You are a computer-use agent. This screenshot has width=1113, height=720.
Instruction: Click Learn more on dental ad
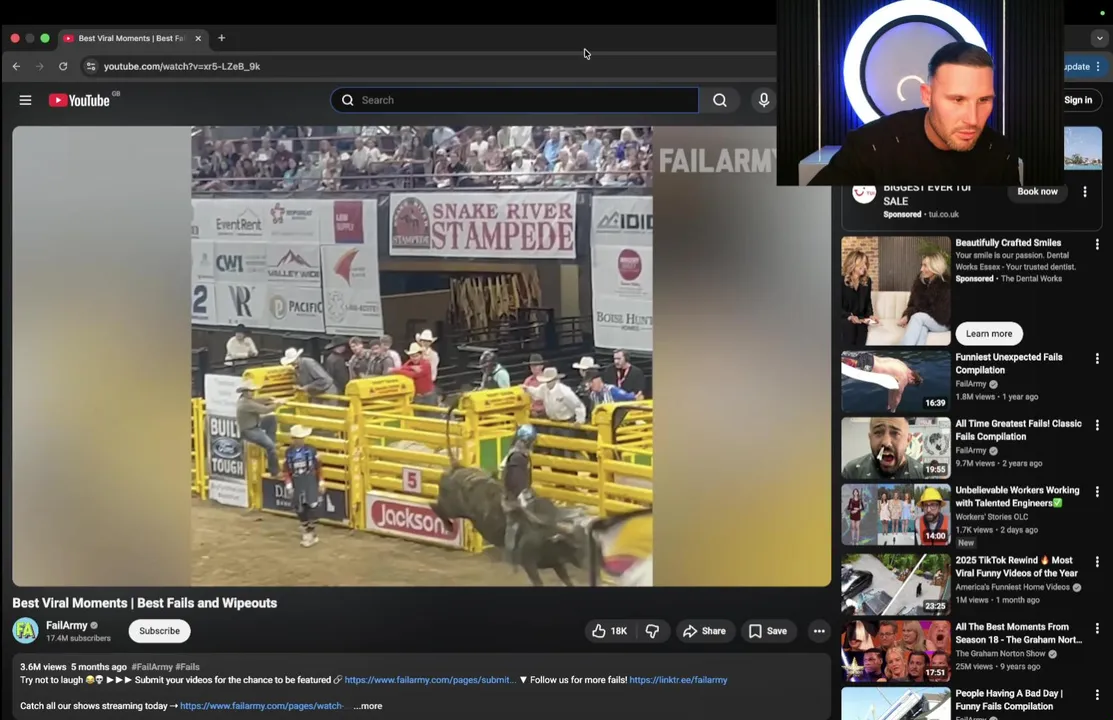[x=989, y=334]
